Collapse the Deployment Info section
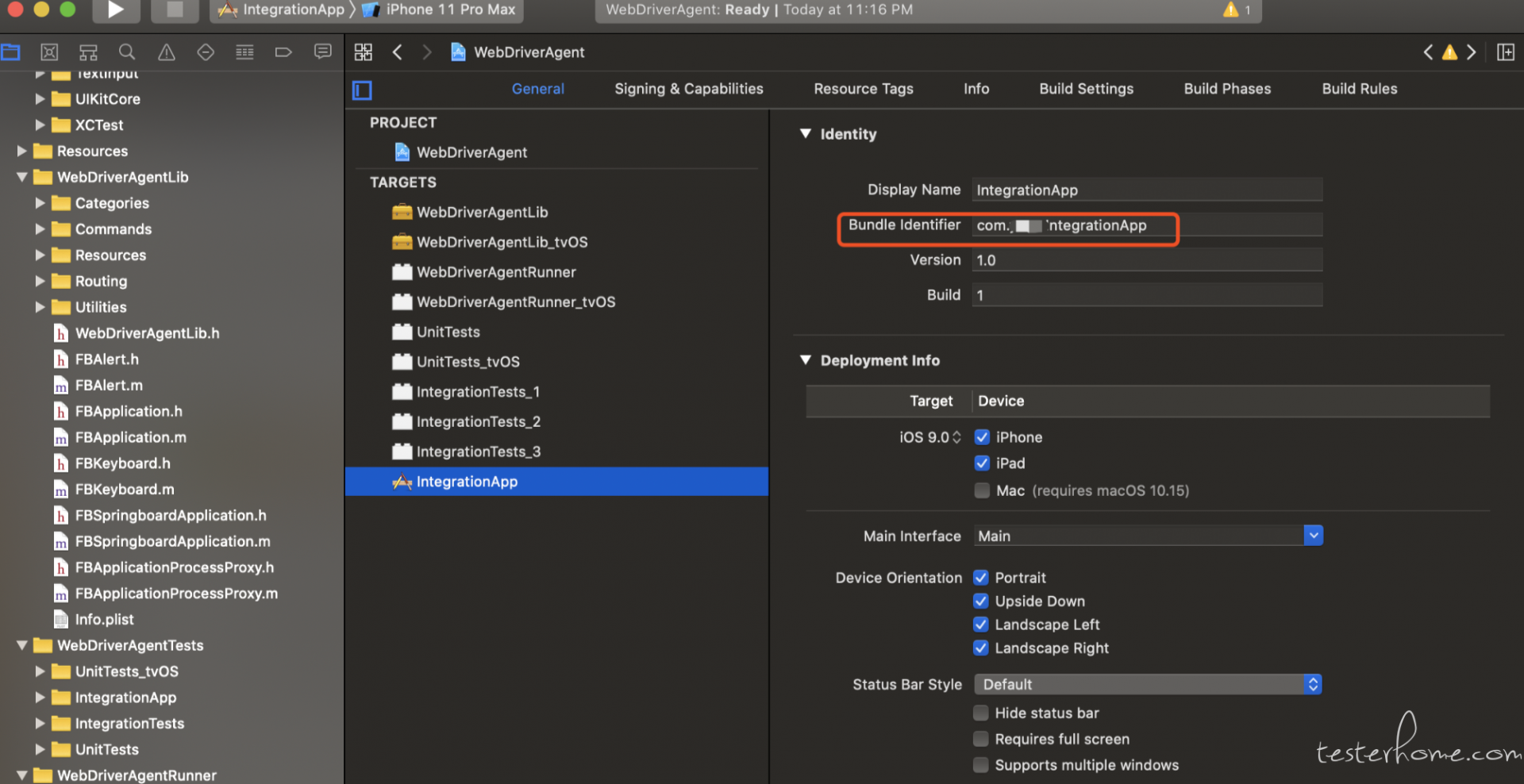Screen dimensions: 1524x784 (x=806, y=360)
